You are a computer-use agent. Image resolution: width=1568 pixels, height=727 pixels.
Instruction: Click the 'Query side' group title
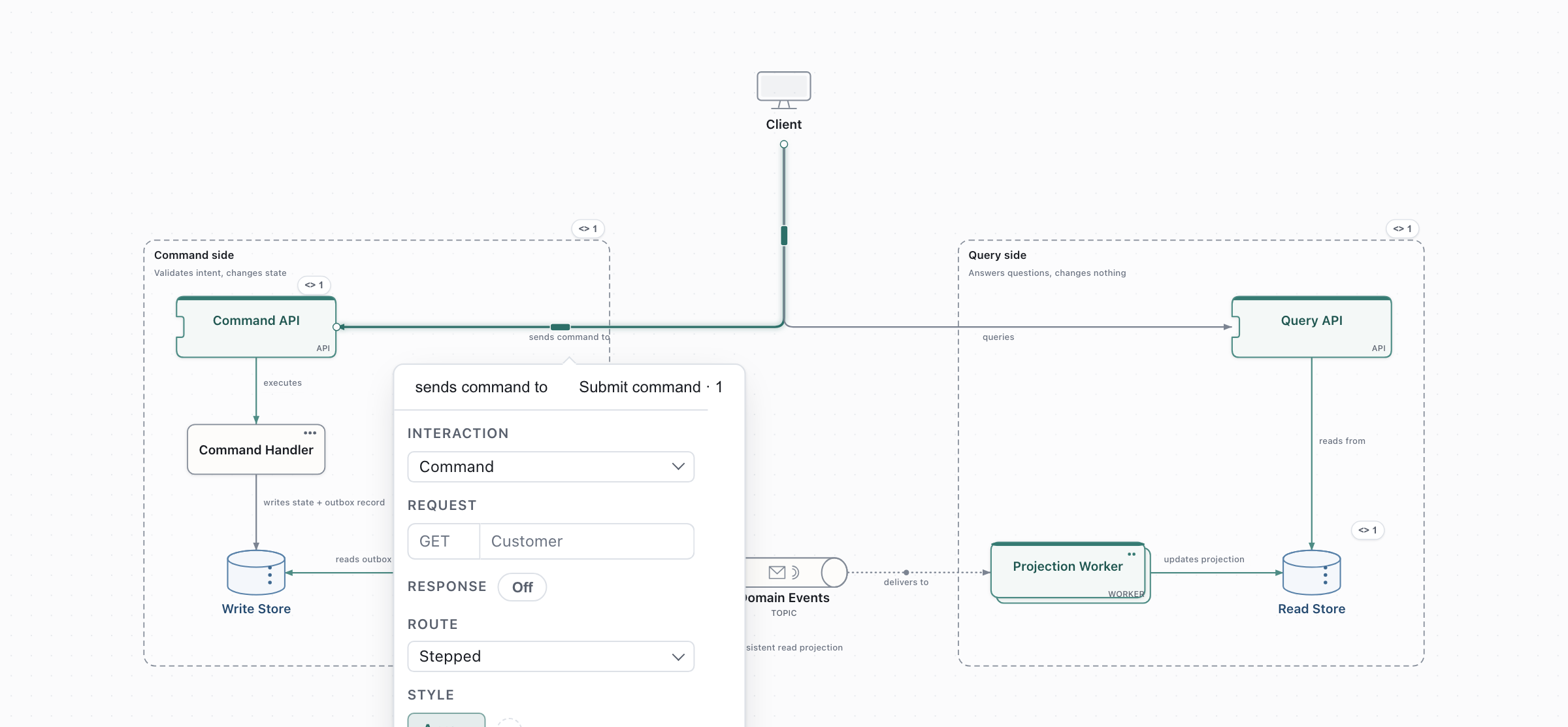pos(998,256)
